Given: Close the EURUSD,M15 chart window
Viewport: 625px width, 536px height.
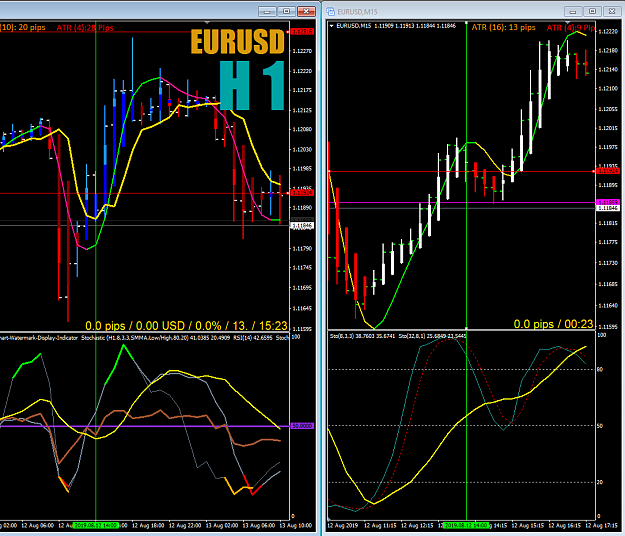Looking at the screenshot, I should point(612,12).
